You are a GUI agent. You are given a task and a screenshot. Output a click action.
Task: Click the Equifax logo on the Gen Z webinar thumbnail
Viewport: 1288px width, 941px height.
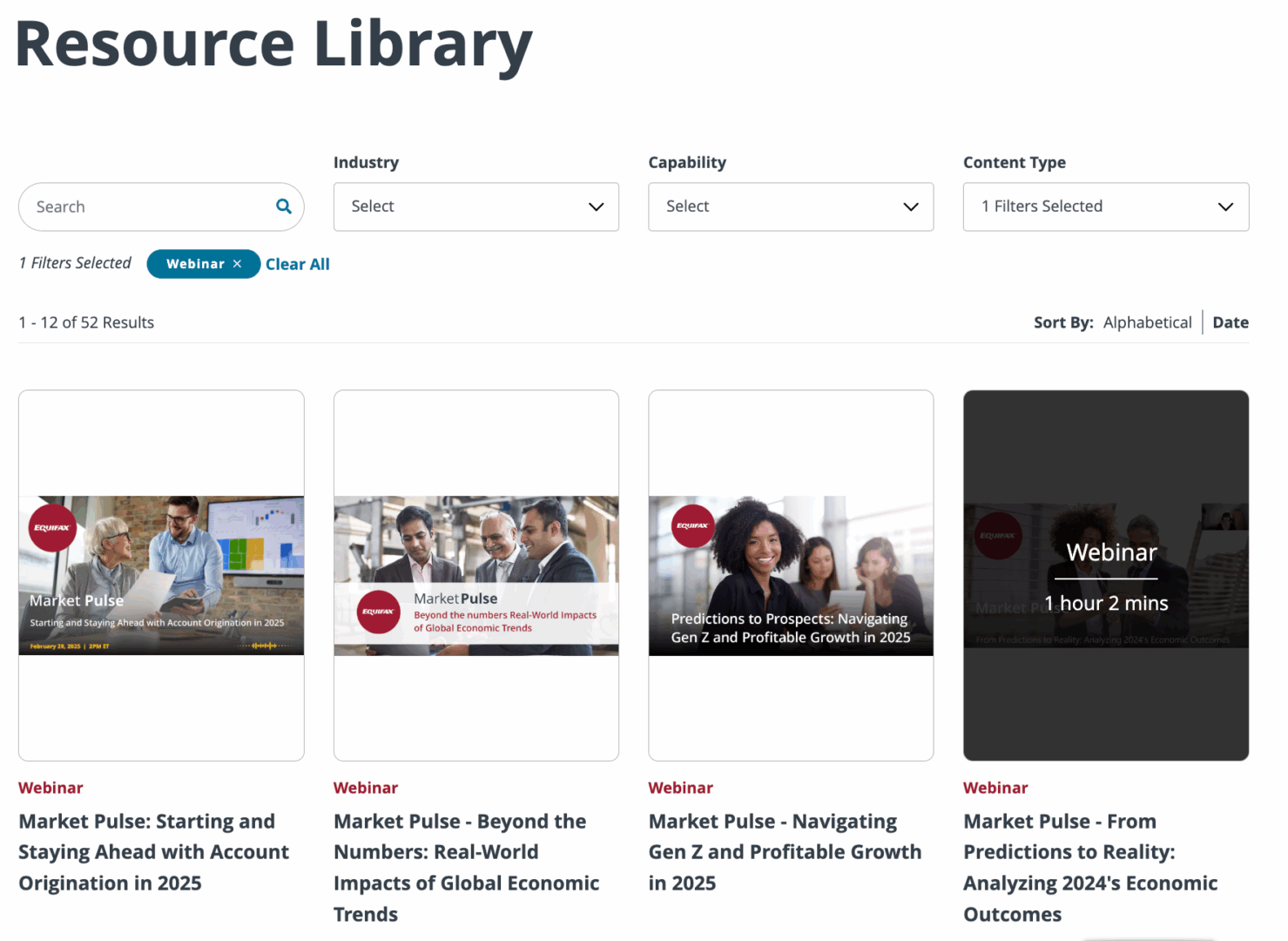(x=691, y=525)
